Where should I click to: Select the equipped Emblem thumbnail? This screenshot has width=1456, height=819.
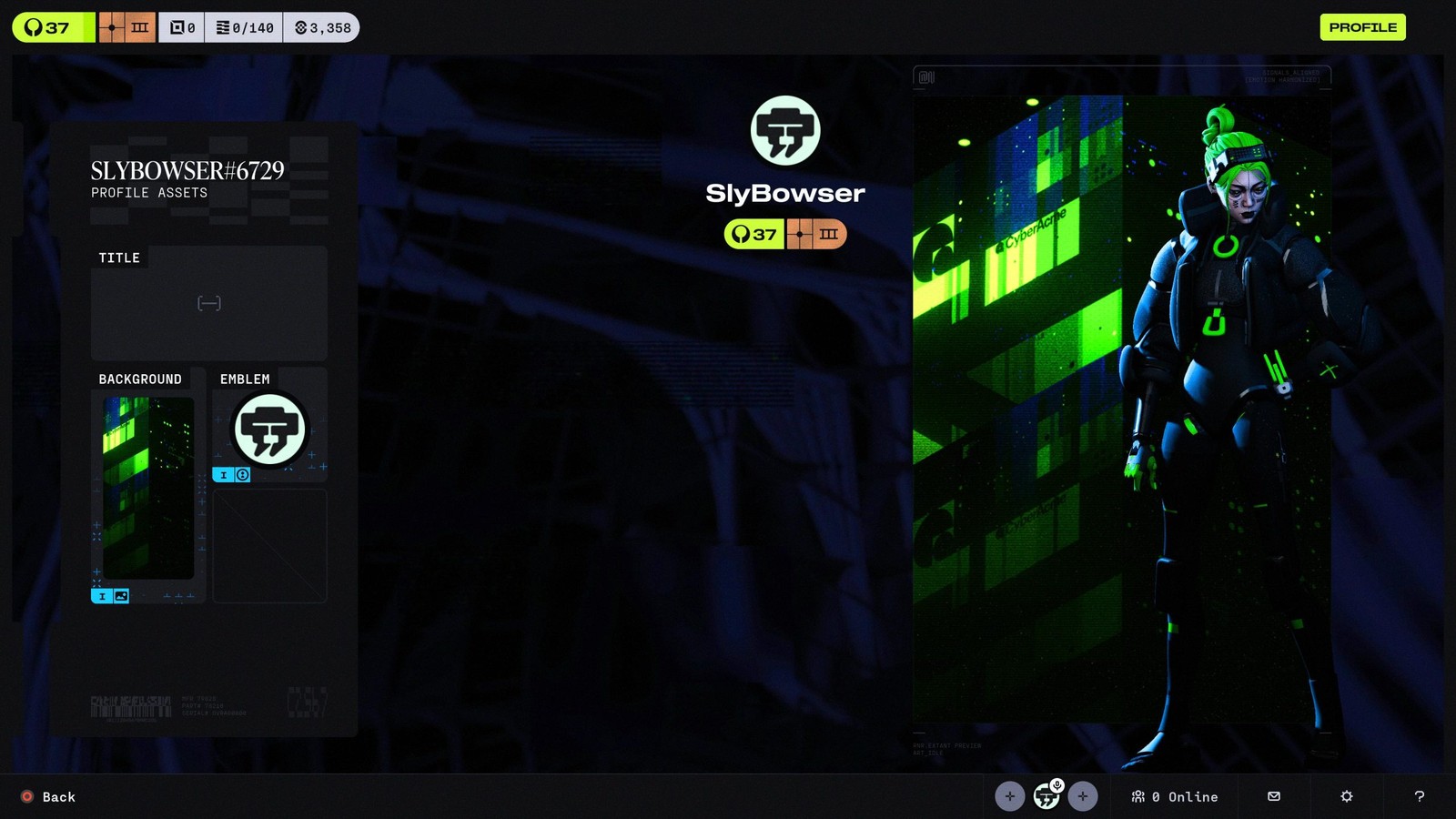tap(270, 430)
